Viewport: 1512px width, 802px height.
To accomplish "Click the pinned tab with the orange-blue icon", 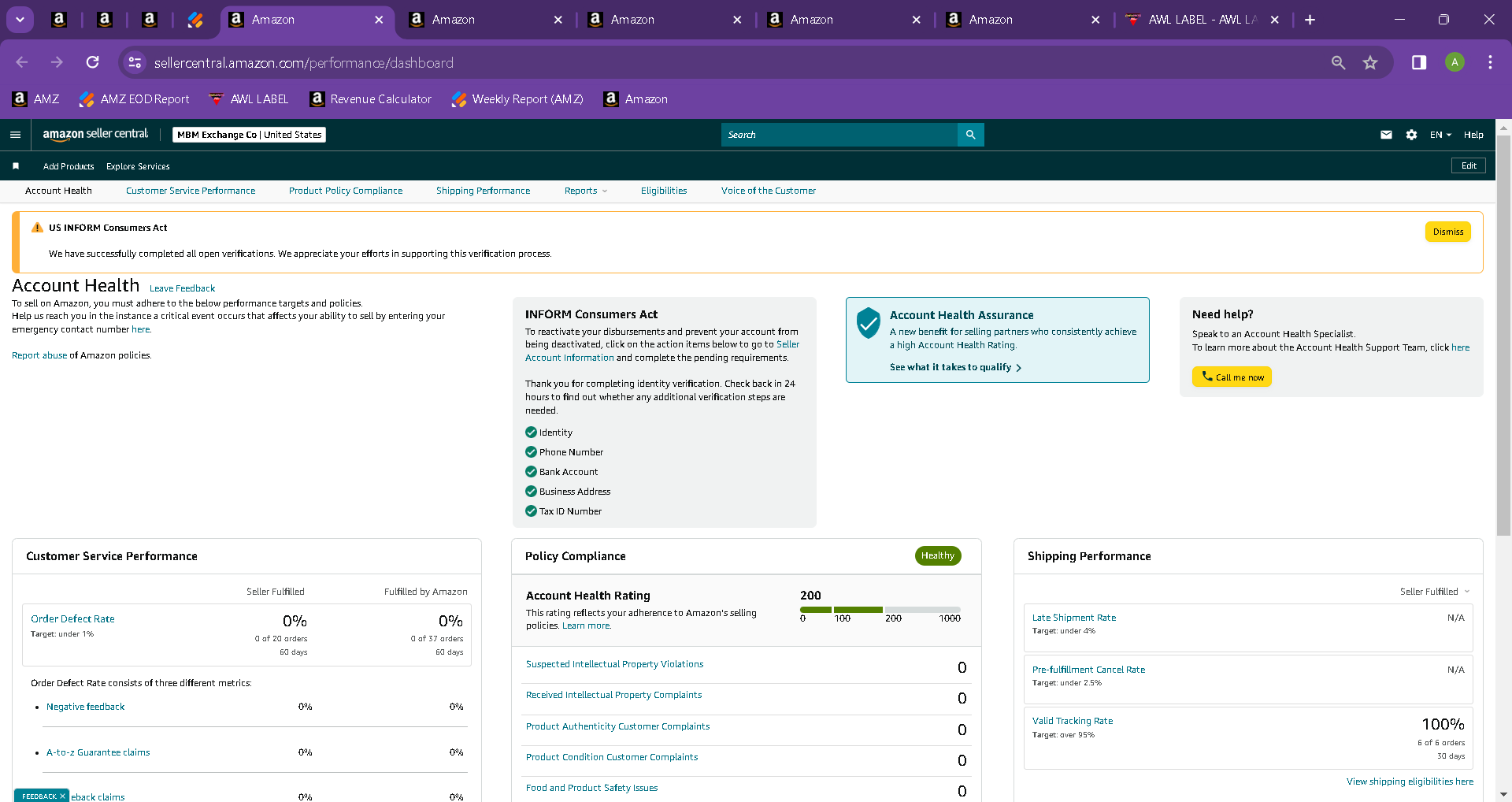I will pos(195,20).
